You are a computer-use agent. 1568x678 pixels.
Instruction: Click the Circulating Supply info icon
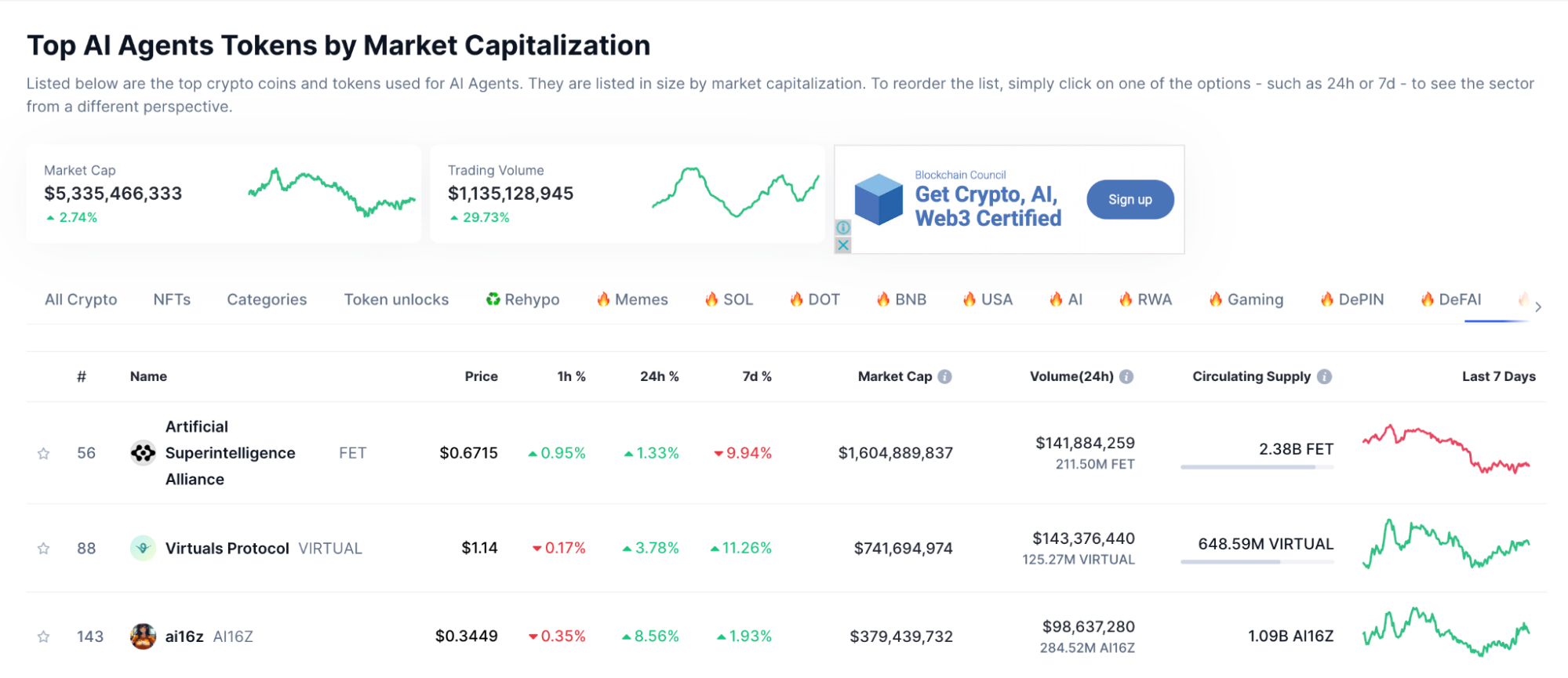pyautogui.click(x=1325, y=377)
